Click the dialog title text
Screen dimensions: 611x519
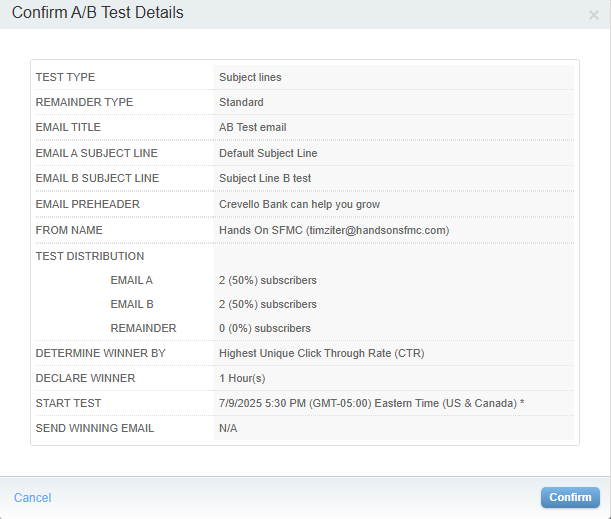pos(97,13)
